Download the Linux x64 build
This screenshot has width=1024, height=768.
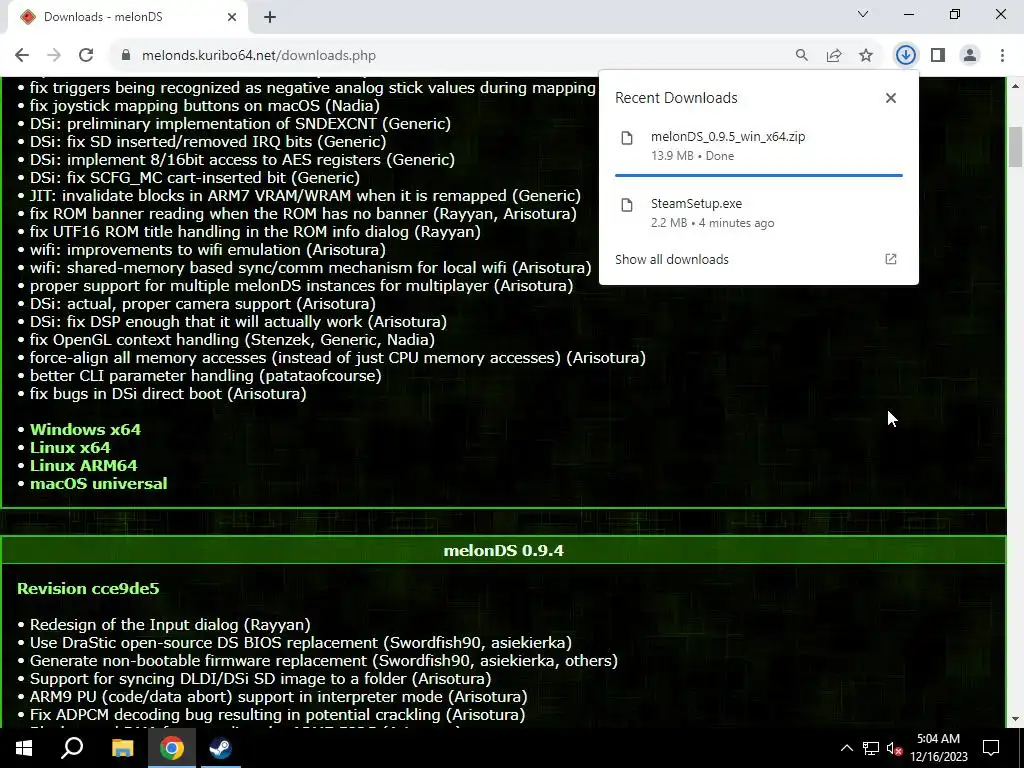point(70,448)
